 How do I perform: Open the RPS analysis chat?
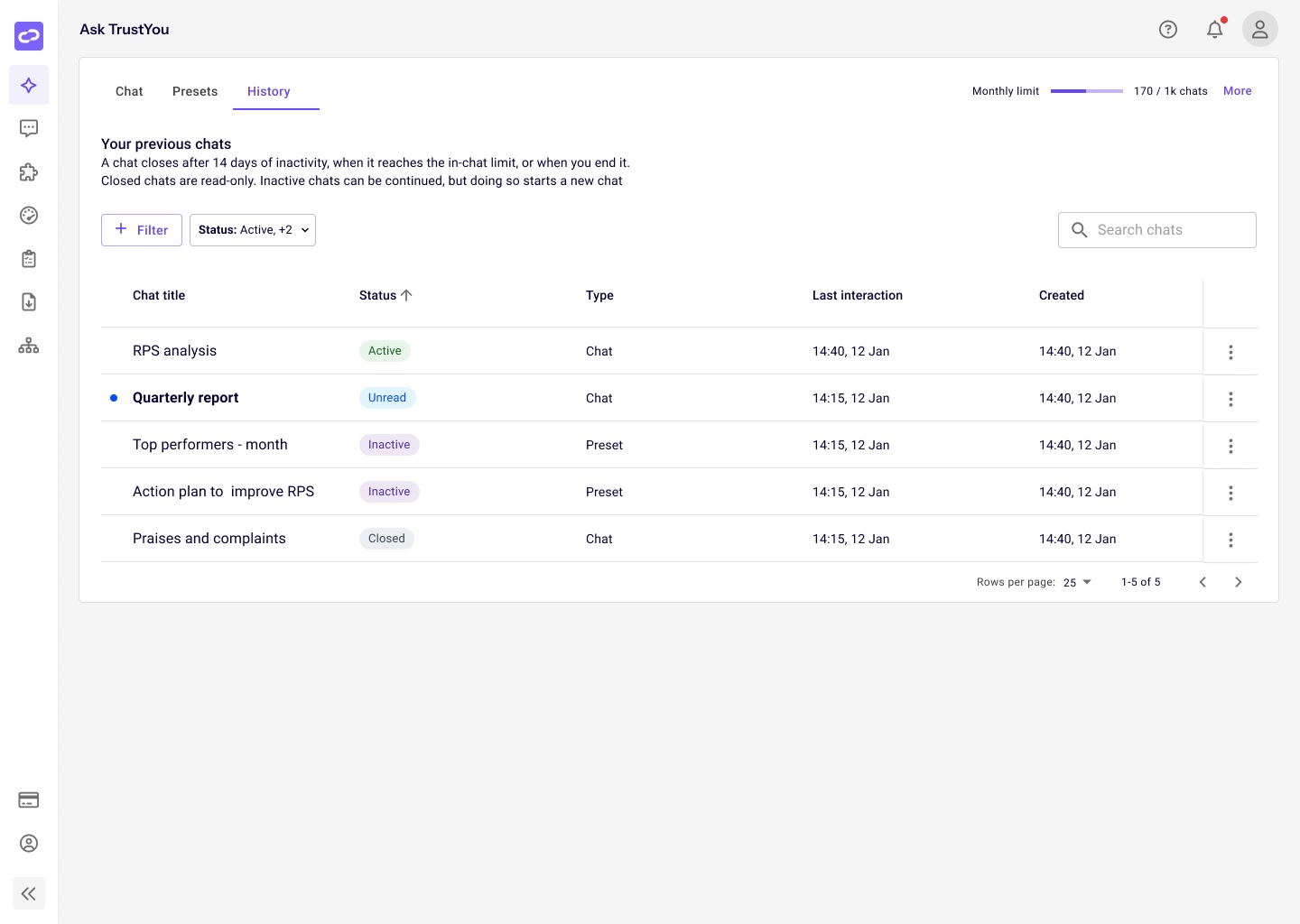click(174, 351)
